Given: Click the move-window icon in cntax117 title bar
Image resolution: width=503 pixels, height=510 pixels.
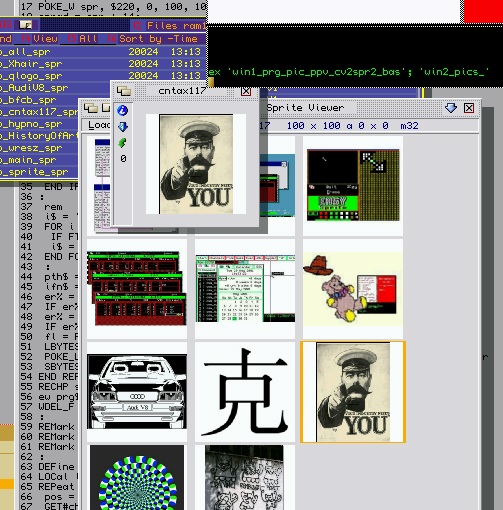Looking at the screenshot, I should pos(124,91).
